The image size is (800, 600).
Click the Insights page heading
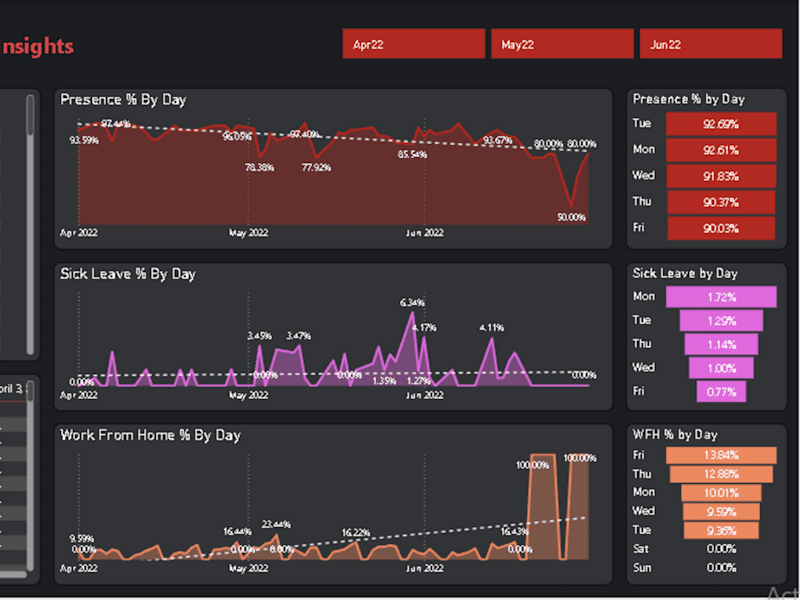37,46
